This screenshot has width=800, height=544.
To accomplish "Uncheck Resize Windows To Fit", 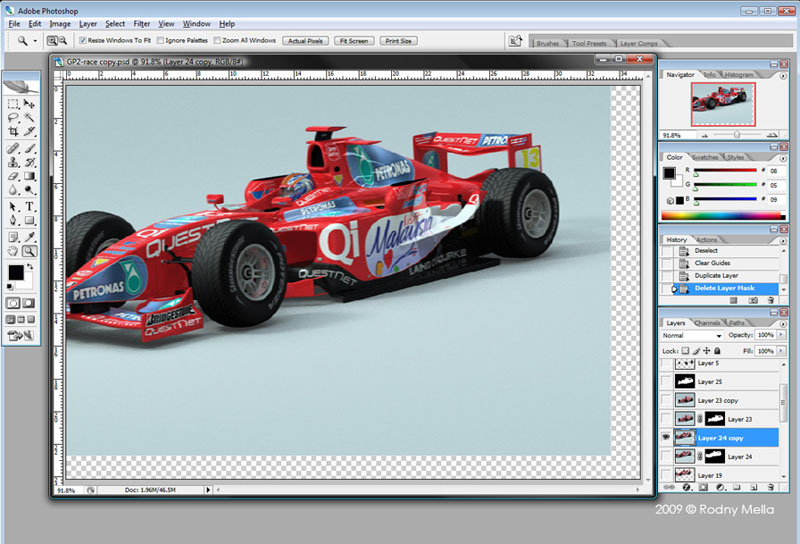I will coord(82,41).
